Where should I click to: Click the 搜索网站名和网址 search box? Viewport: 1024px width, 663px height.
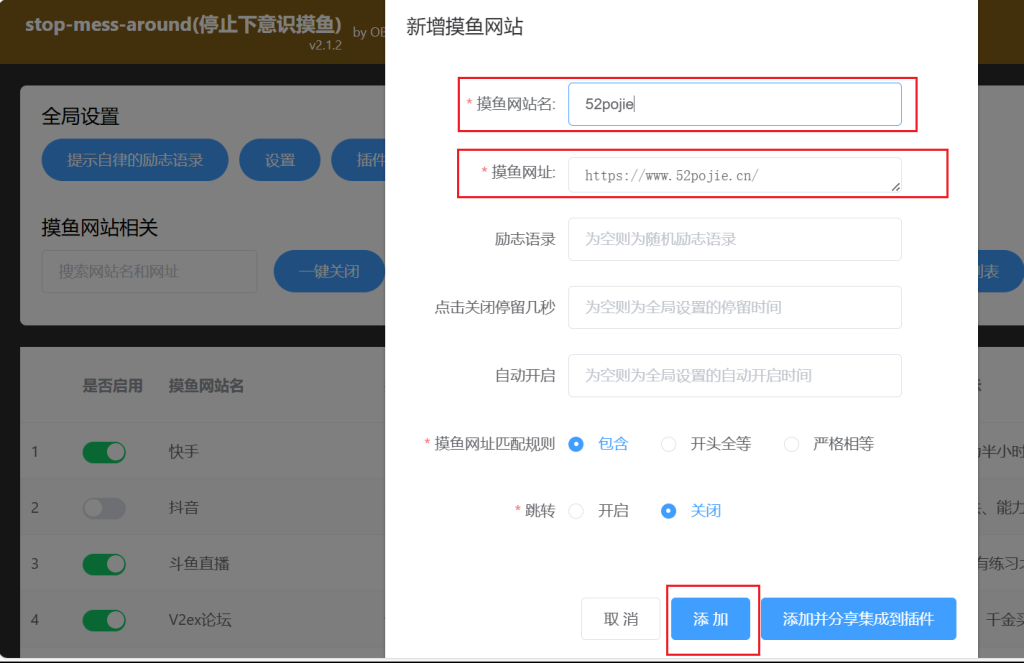point(148,270)
